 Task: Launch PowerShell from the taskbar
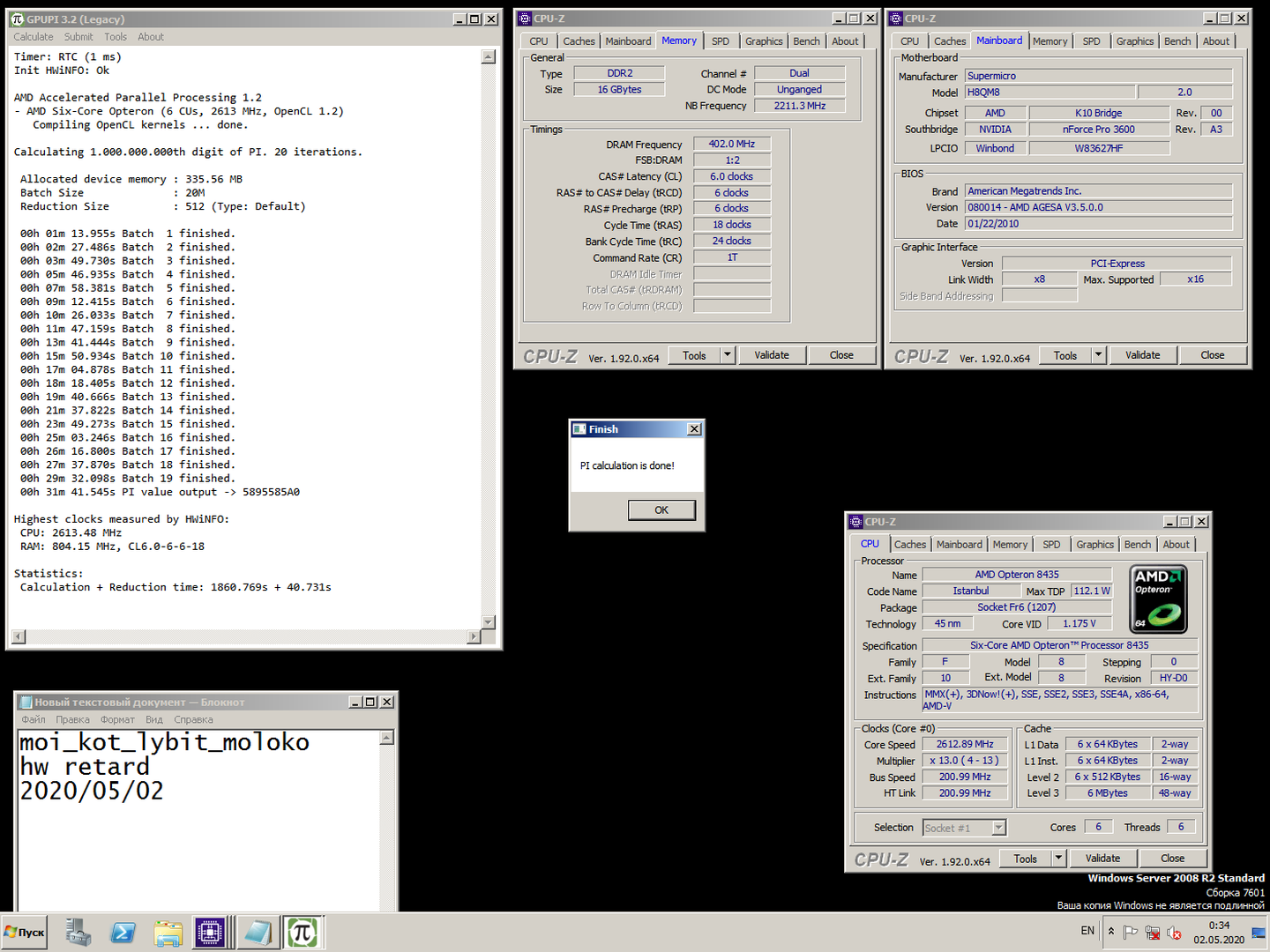click(x=123, y=932)
